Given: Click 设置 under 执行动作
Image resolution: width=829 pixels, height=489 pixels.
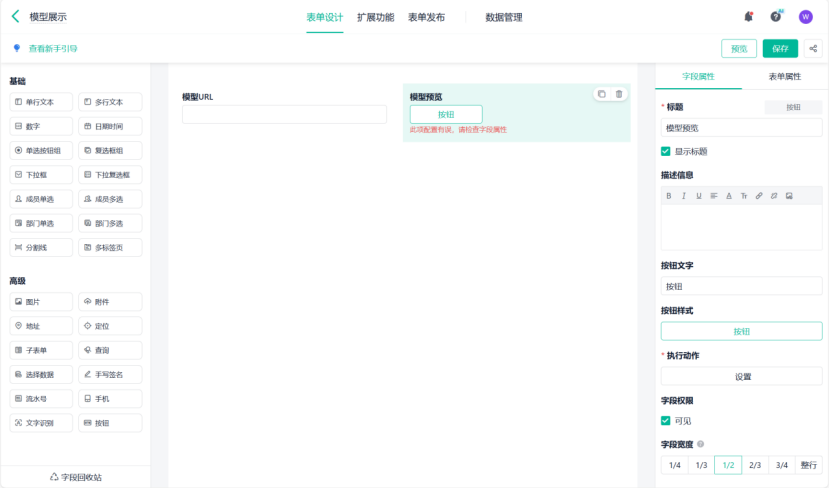Looking at the screenshot, I should point(742,376).
